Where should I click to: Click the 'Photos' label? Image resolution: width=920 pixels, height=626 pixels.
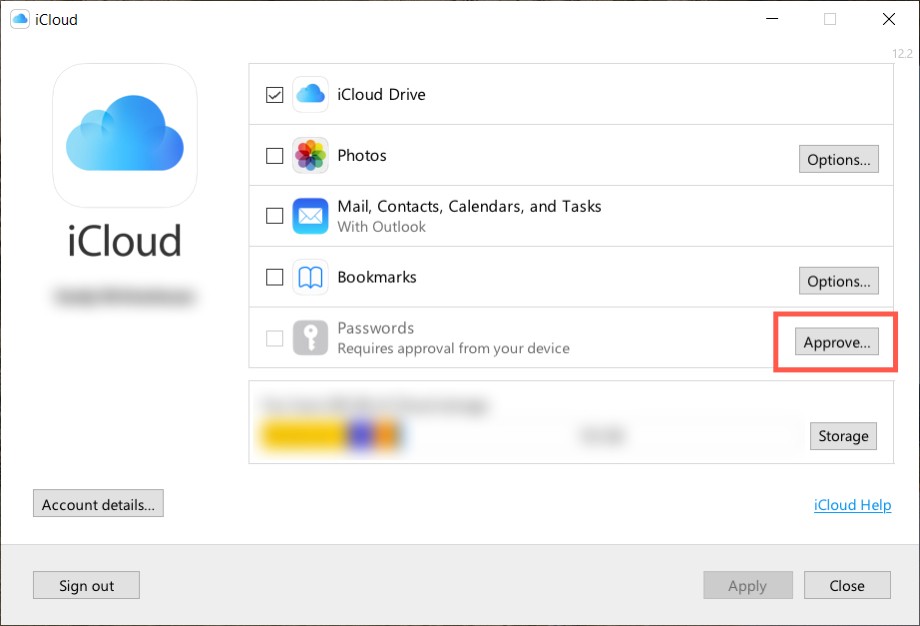tap(362, 155)
